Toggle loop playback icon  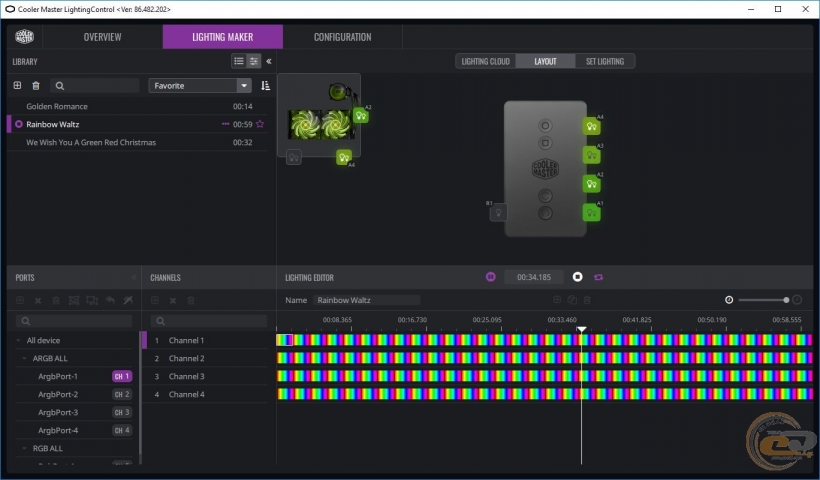(x=599, y=277)
